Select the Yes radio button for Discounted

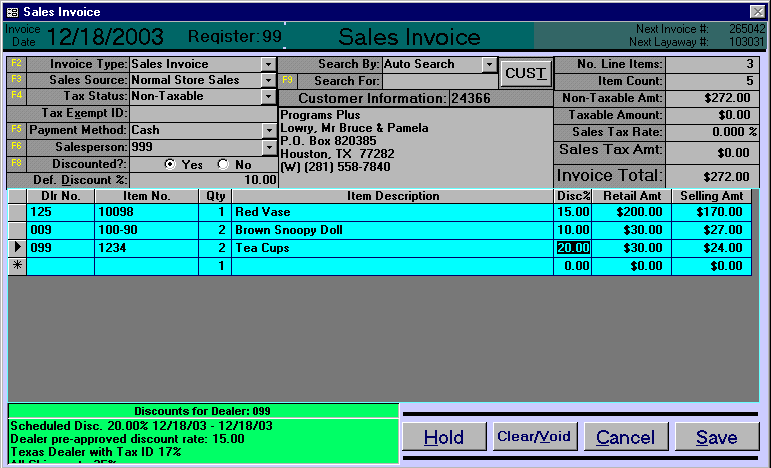(169, 164)
